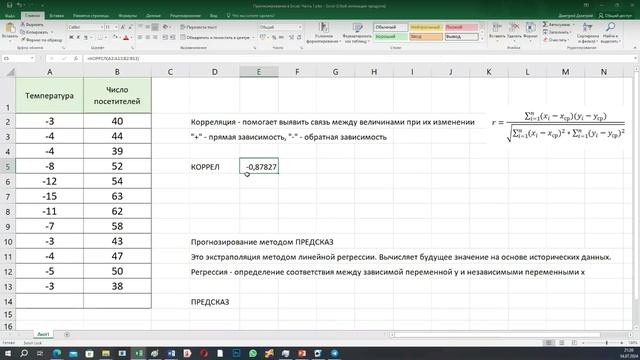Open the Format cells icon menu

point(530,27)
